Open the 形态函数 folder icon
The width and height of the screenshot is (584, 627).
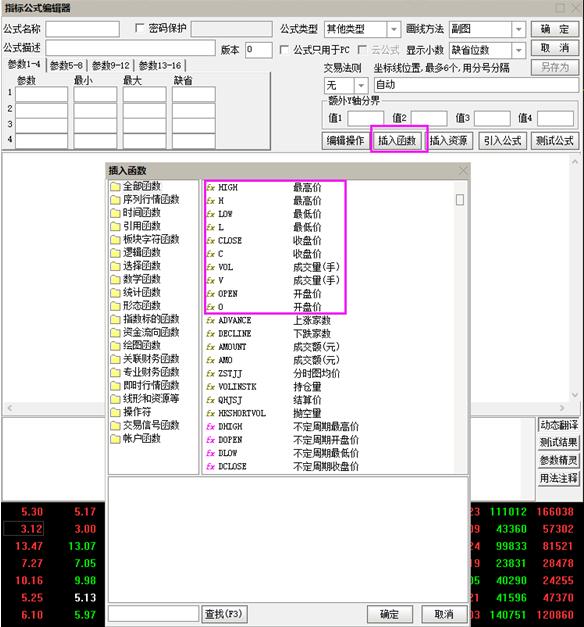tap(116, 306)
